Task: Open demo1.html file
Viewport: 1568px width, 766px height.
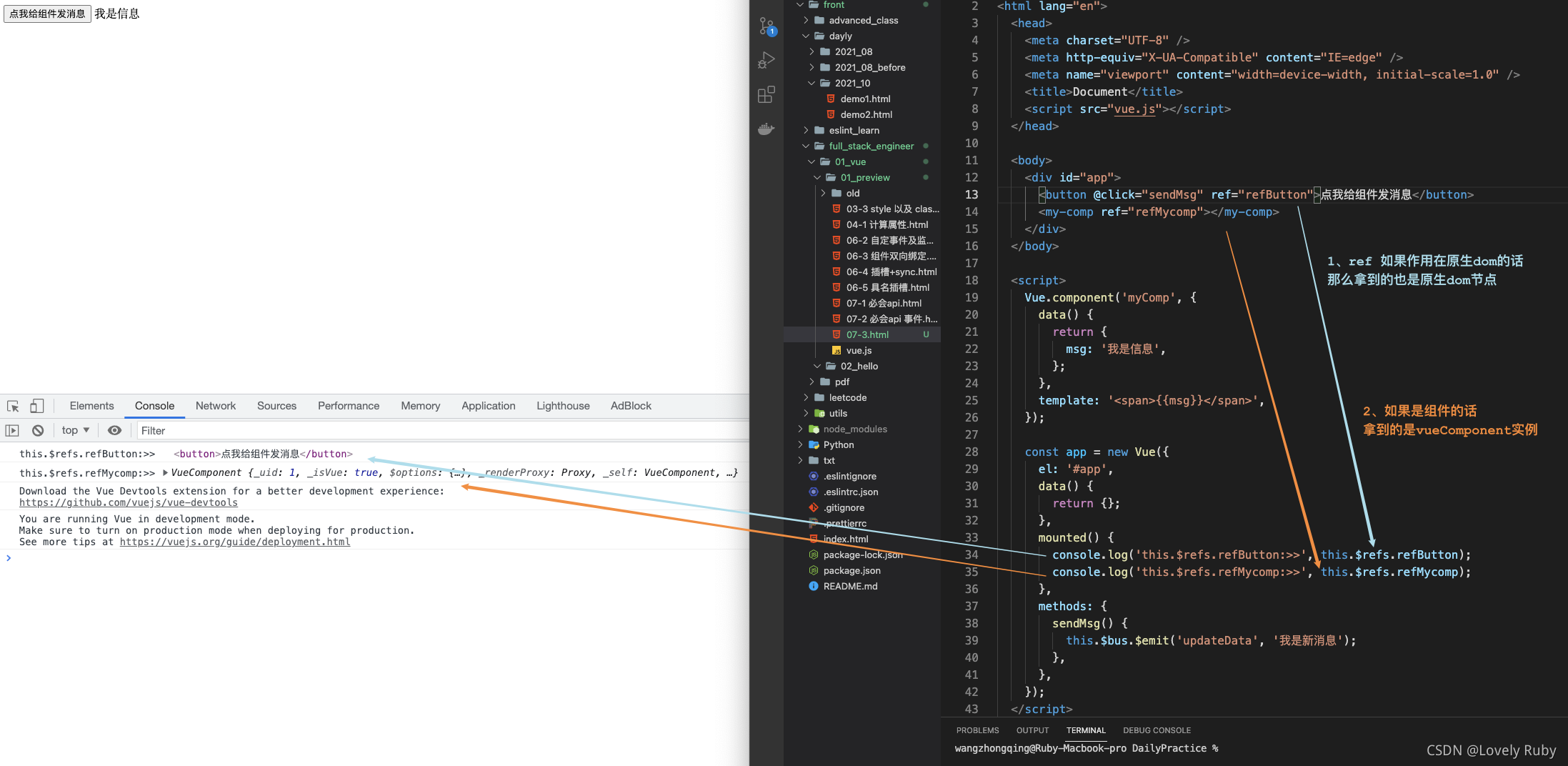Action: (864, 99)
